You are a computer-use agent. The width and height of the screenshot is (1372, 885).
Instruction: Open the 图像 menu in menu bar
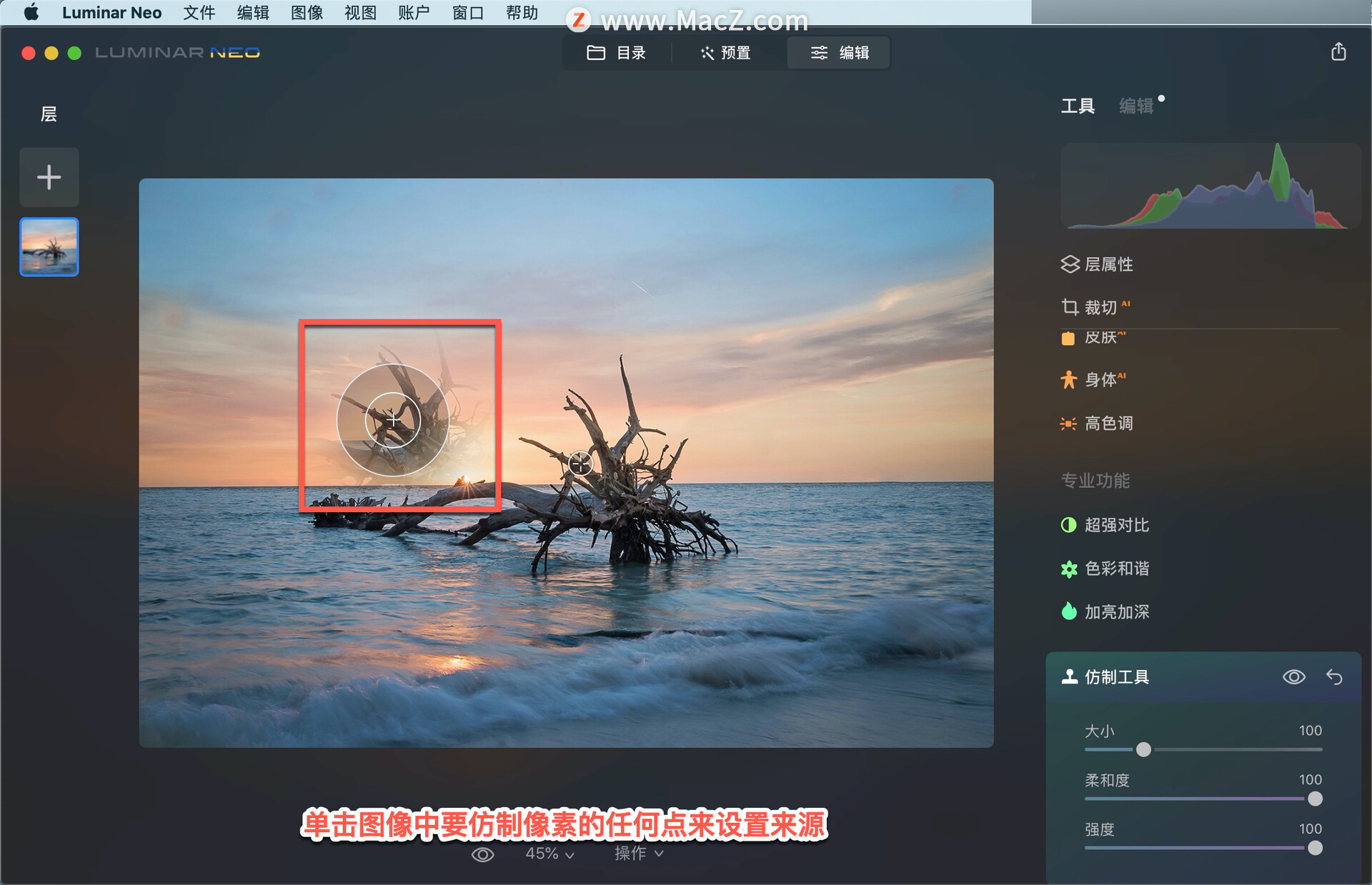(x=307, y=12)
